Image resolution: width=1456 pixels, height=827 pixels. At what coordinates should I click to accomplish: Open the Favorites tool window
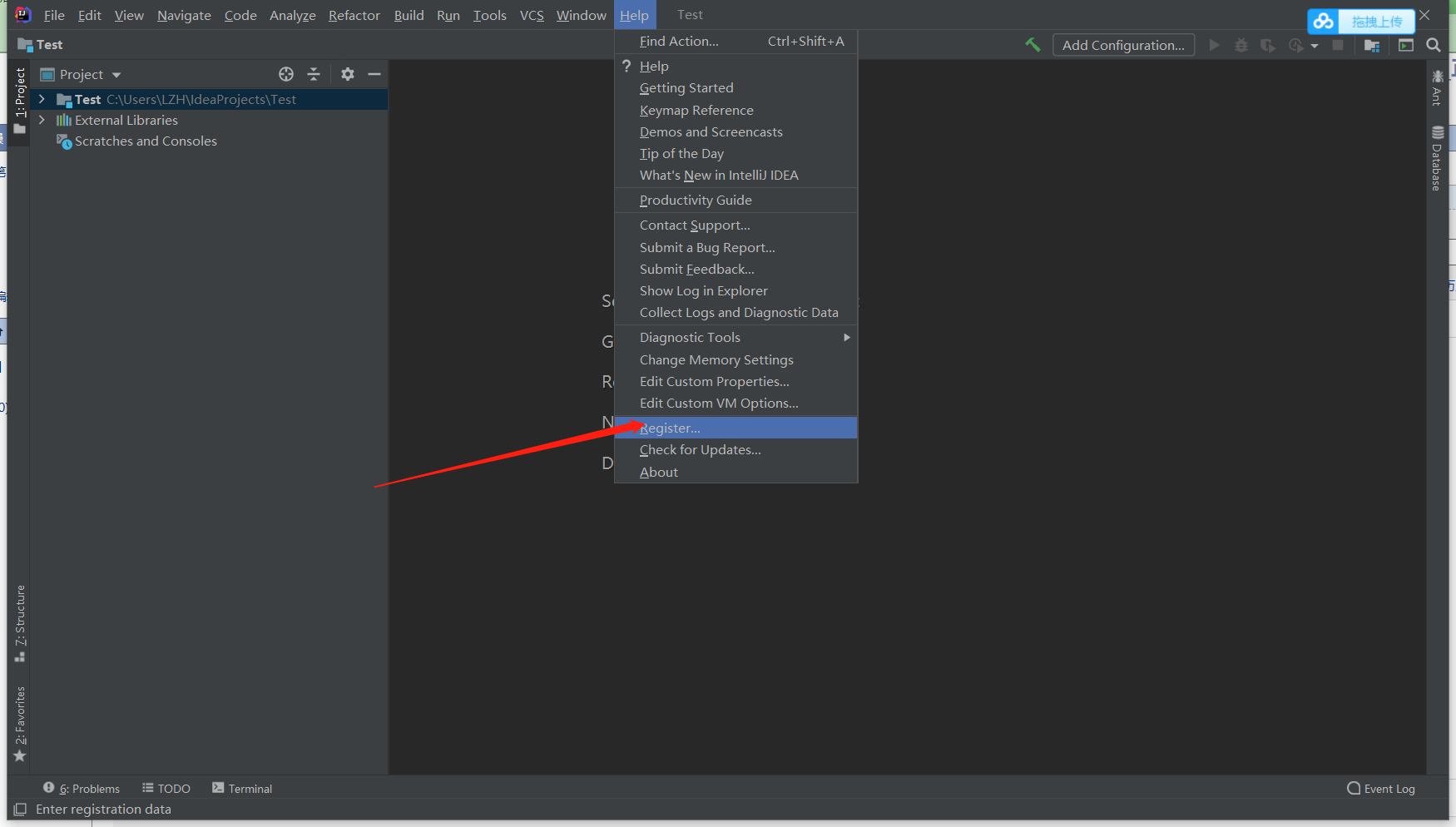pos(20,724)
